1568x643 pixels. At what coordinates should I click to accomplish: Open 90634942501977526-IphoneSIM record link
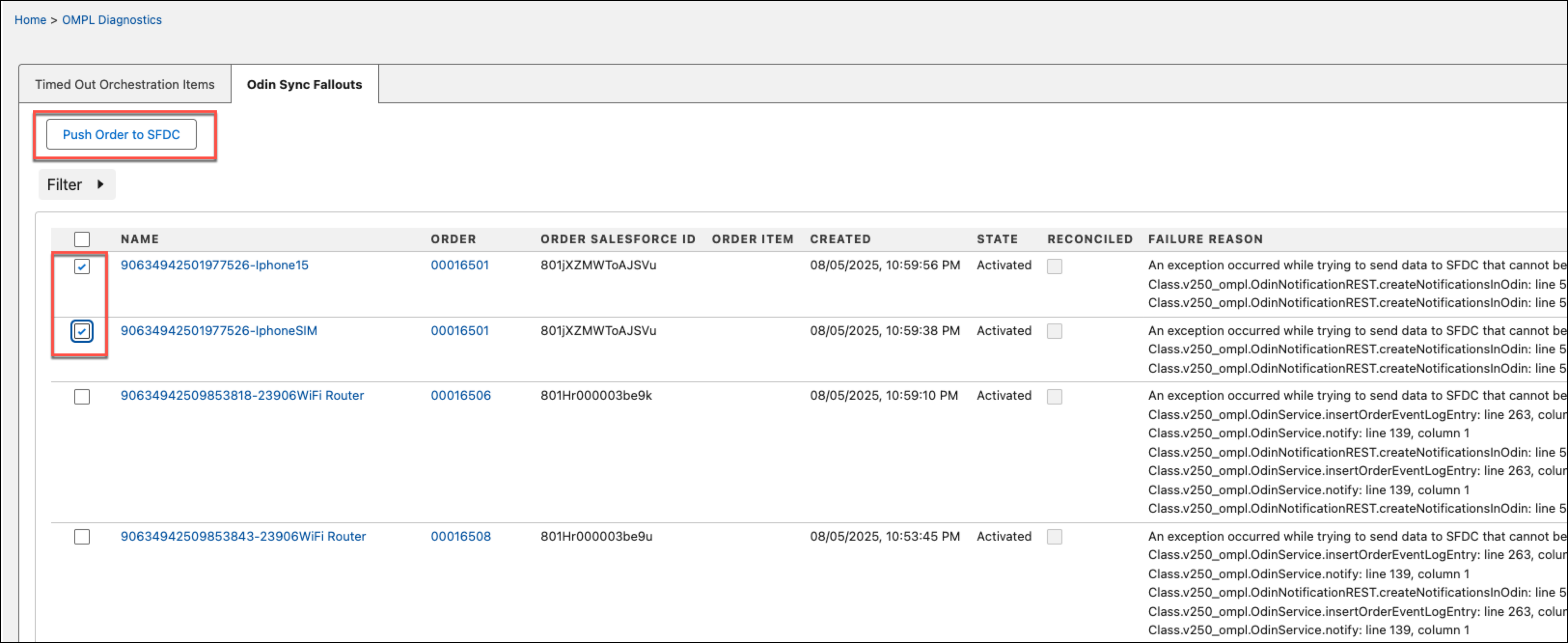219,331
